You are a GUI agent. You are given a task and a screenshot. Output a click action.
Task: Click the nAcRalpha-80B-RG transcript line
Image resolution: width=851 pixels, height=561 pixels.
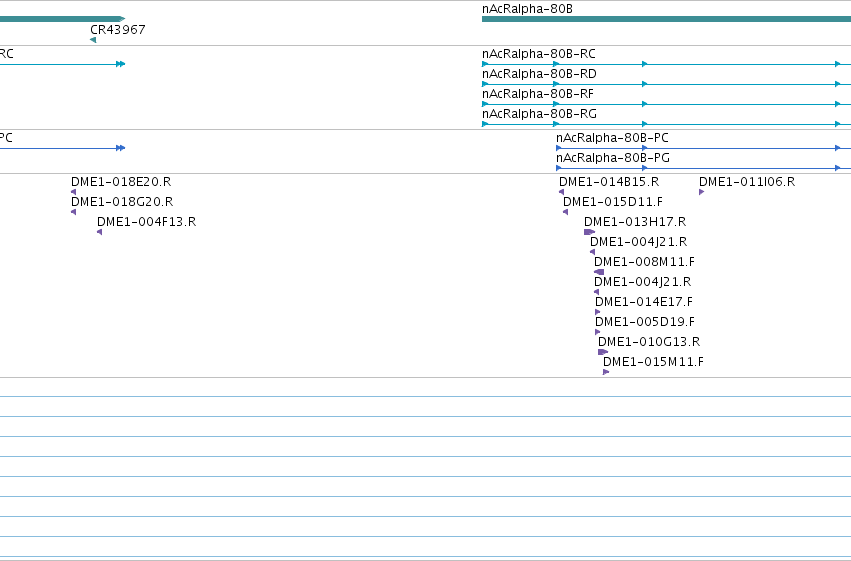tap(666, 124)
